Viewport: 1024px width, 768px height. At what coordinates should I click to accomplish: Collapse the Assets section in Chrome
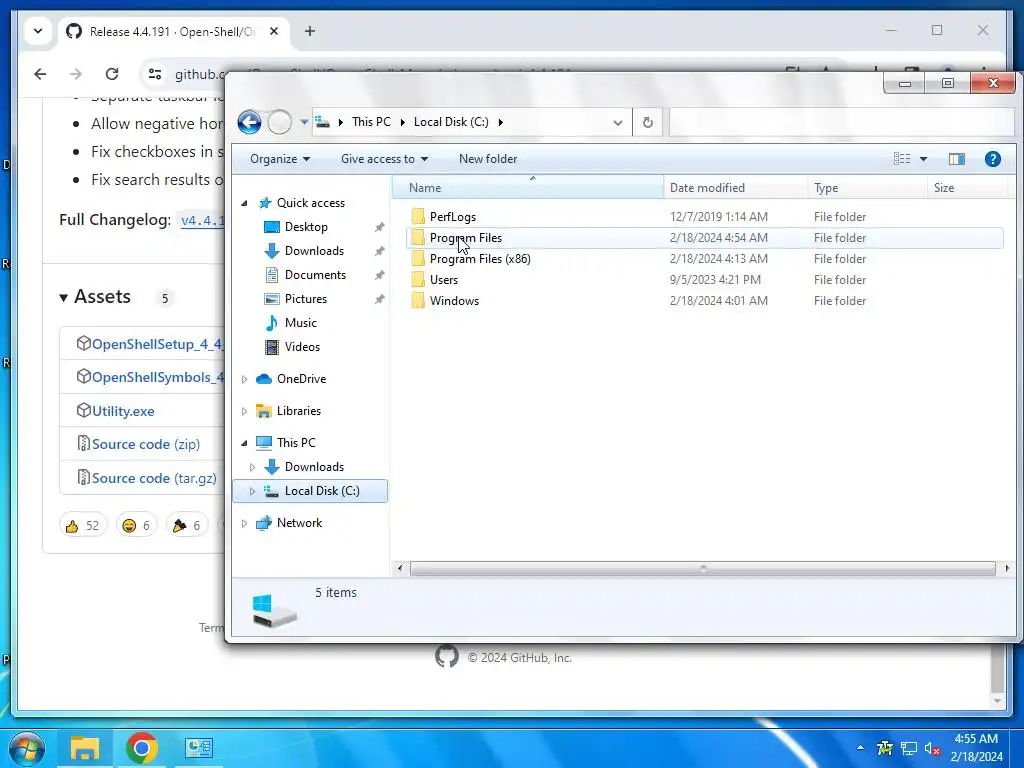(x=95, y=296)
